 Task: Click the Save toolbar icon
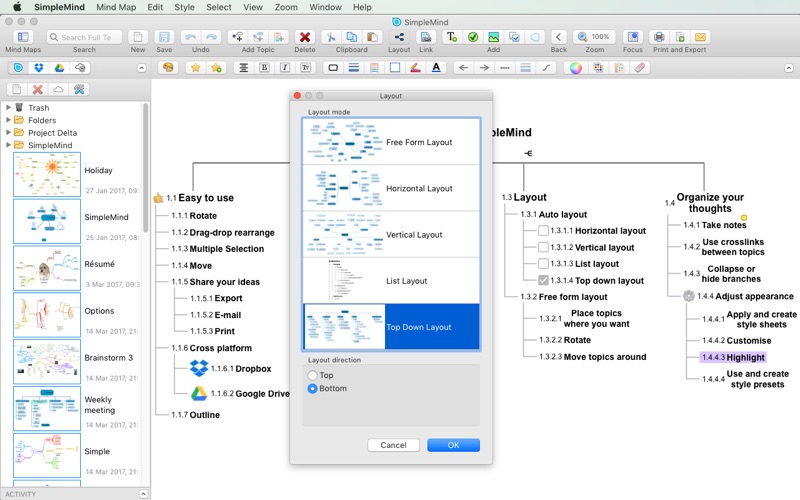164,37
